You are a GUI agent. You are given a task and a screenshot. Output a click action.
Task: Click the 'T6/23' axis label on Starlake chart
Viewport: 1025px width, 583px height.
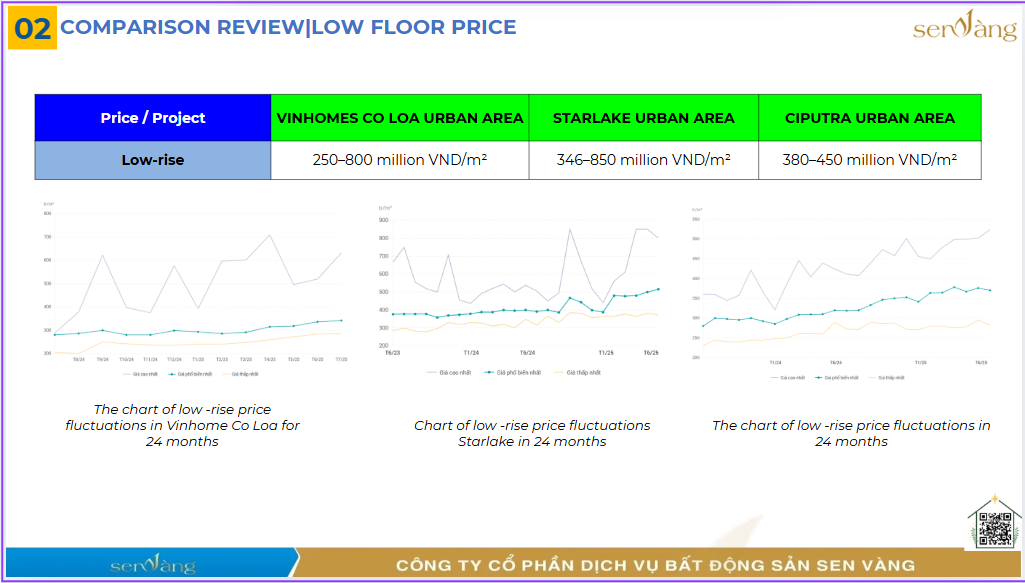(x=393, y=353)
